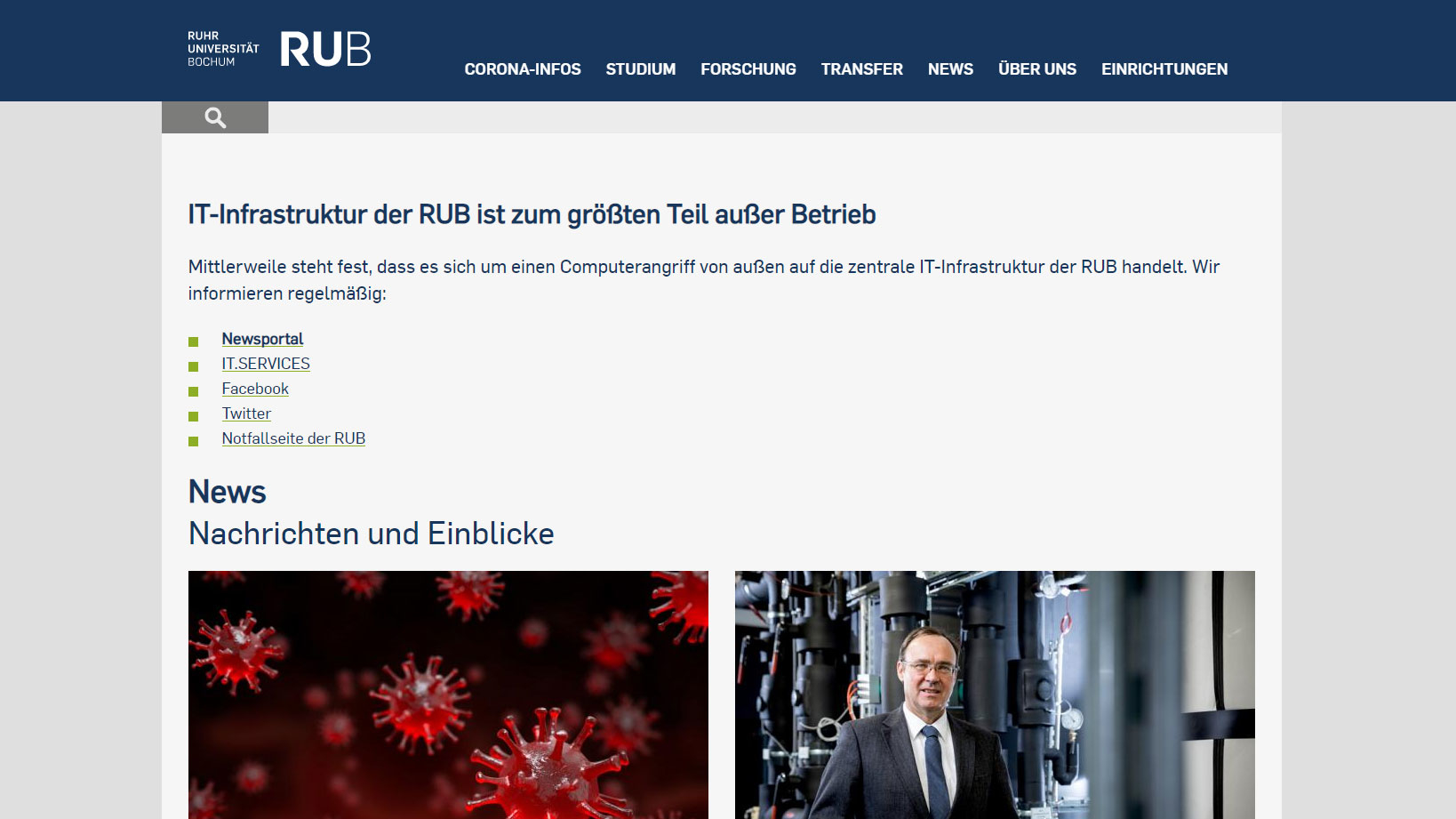Screen dimensions: 1456x819
Task: Open the red coronavirus news image
Action: 448,695
